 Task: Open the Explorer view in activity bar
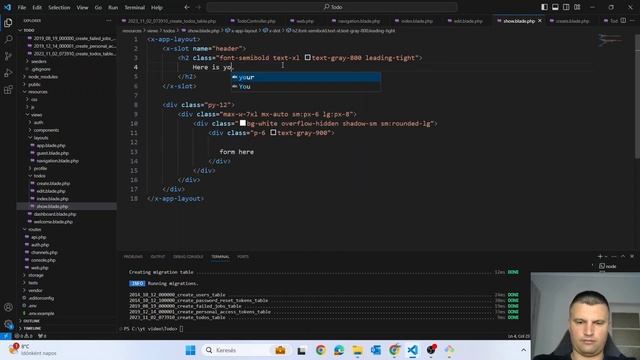coord(8,23)
